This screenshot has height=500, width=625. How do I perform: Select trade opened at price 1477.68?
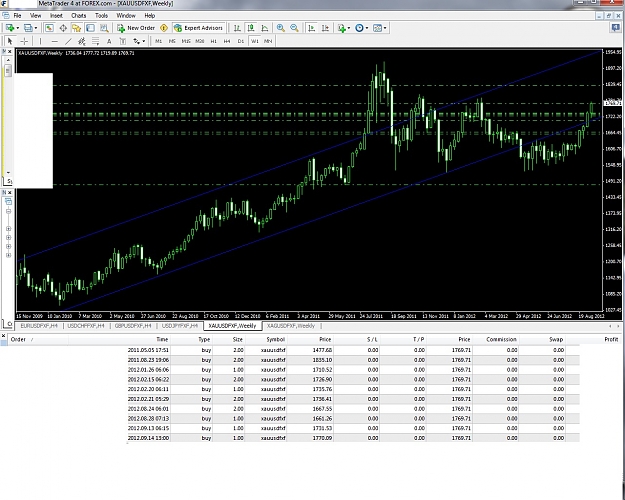pyautogui.click(x=353, y=350)
